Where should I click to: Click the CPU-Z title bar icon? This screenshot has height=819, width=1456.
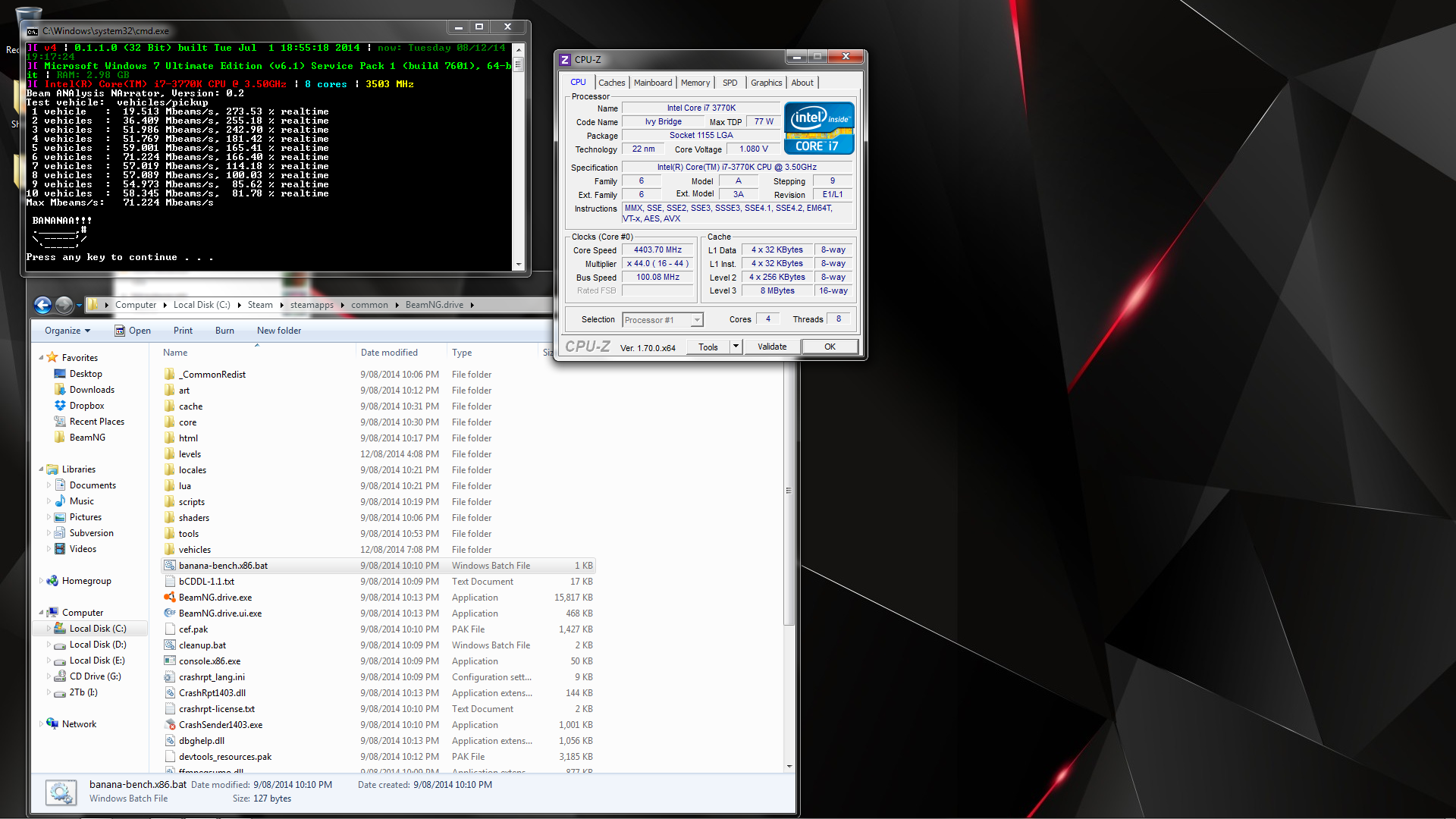565,60
